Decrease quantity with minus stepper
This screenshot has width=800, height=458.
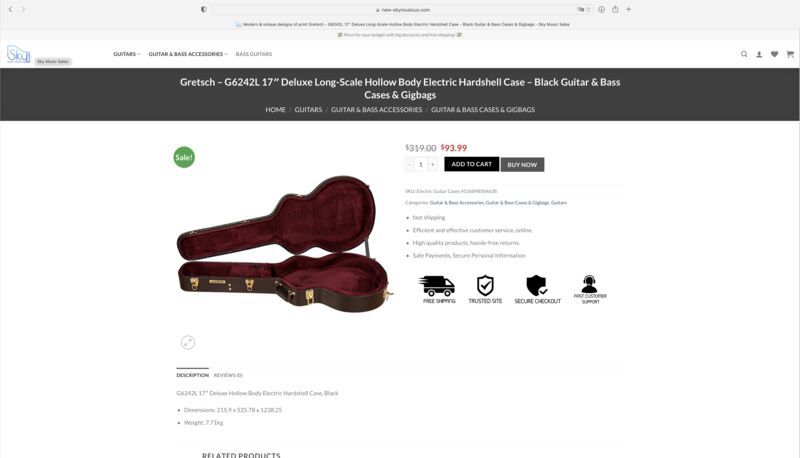tap(409, 164)
